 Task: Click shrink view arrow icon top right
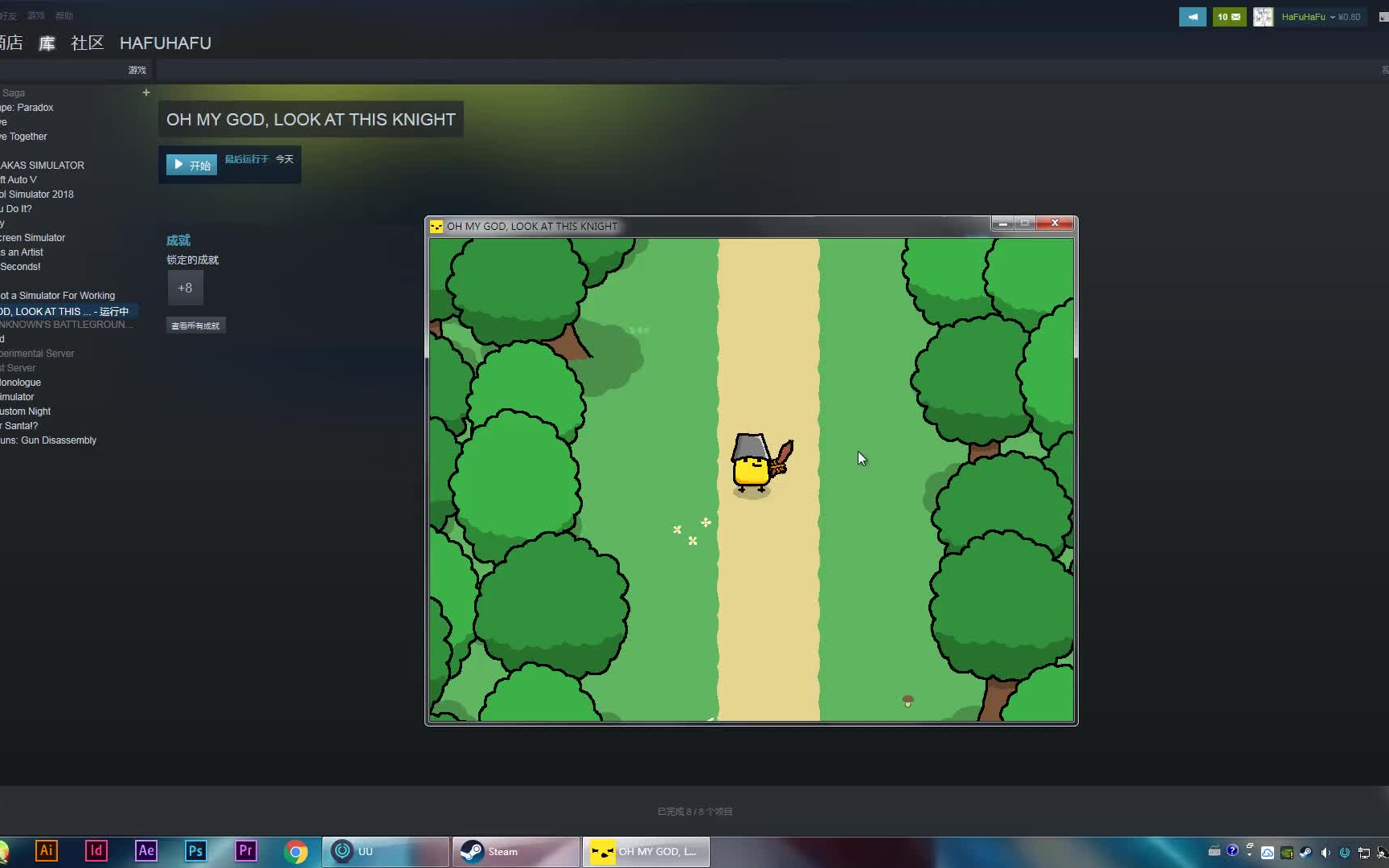pyautogui.click(x=1383, y=17)
